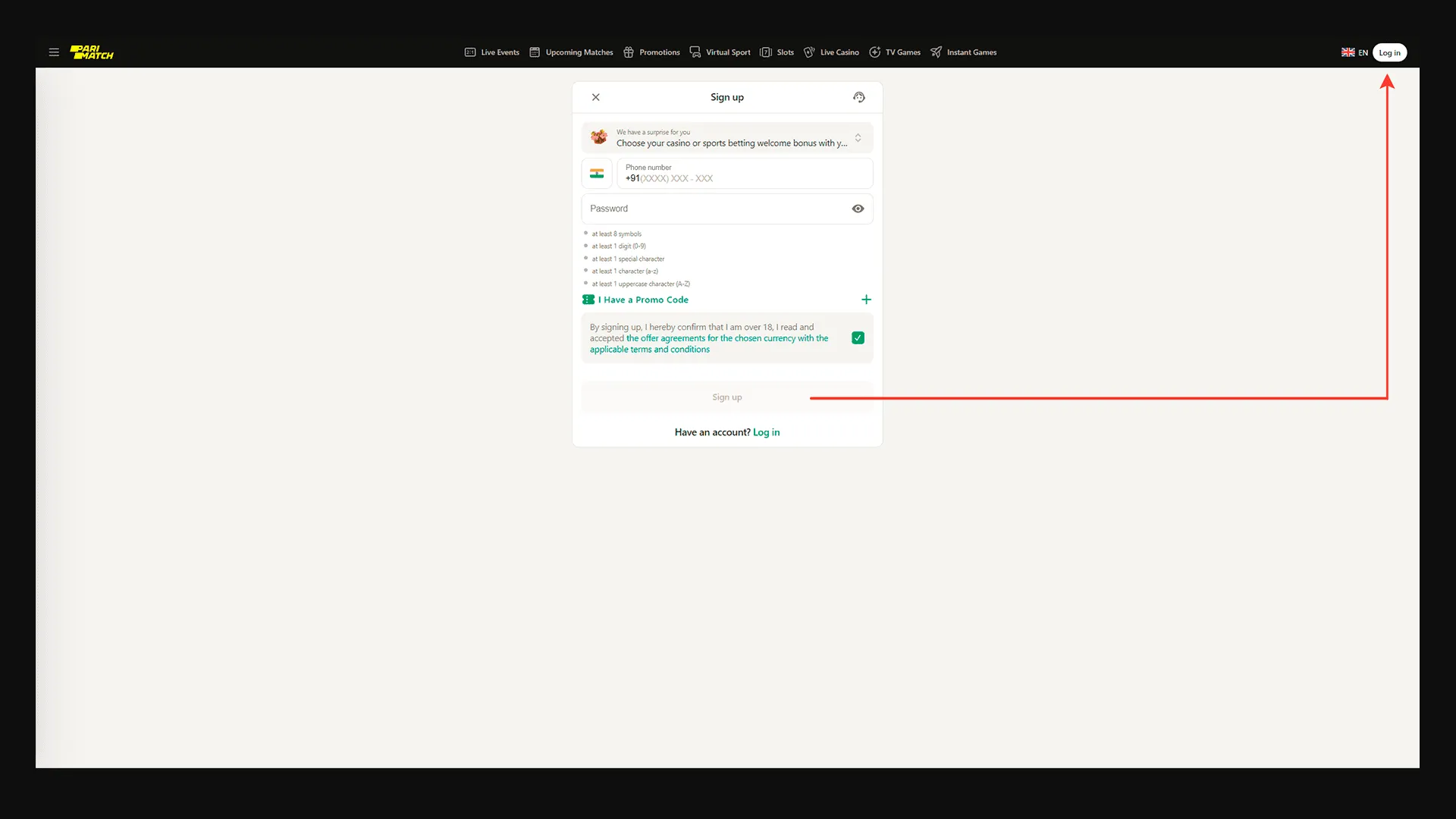The width and height of the screenshot is (1456, 819).
Task: Expand the welcome bonus selector
Action: click(858, 138)
